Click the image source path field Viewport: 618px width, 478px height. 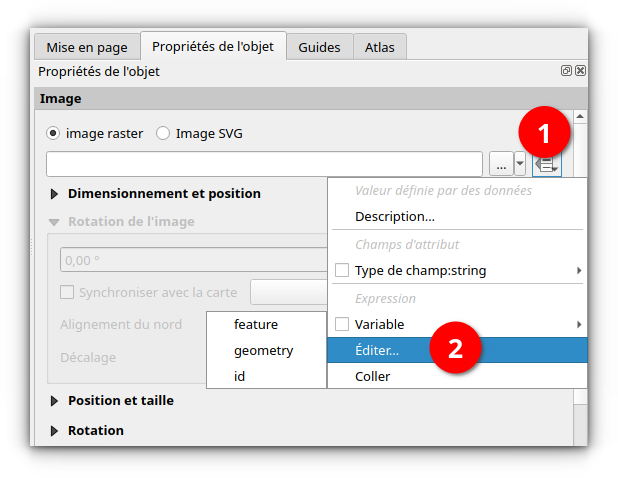(x=264, y=164)
